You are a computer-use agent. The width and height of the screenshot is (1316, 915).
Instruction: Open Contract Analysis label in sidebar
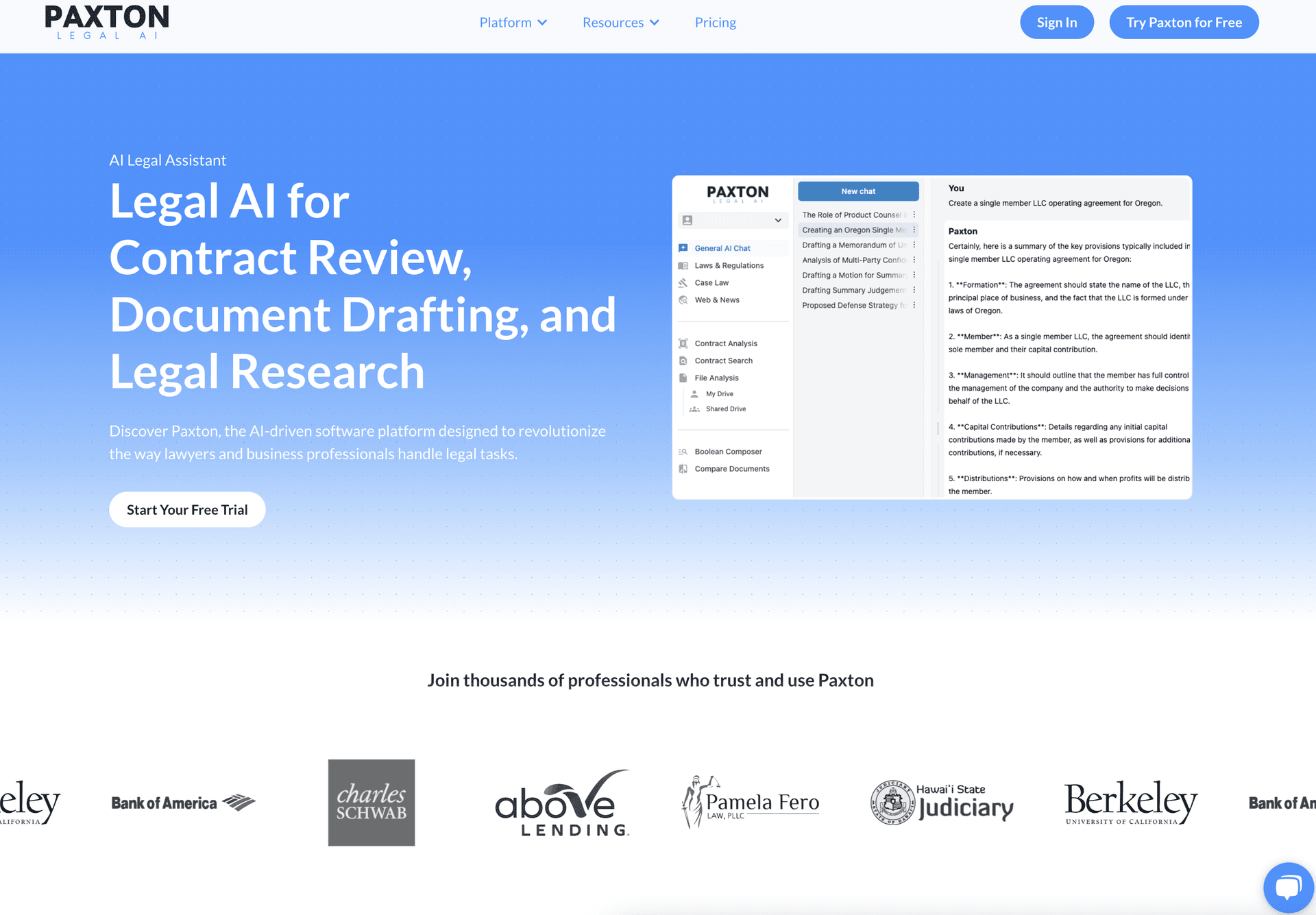(x=726, y=343)
